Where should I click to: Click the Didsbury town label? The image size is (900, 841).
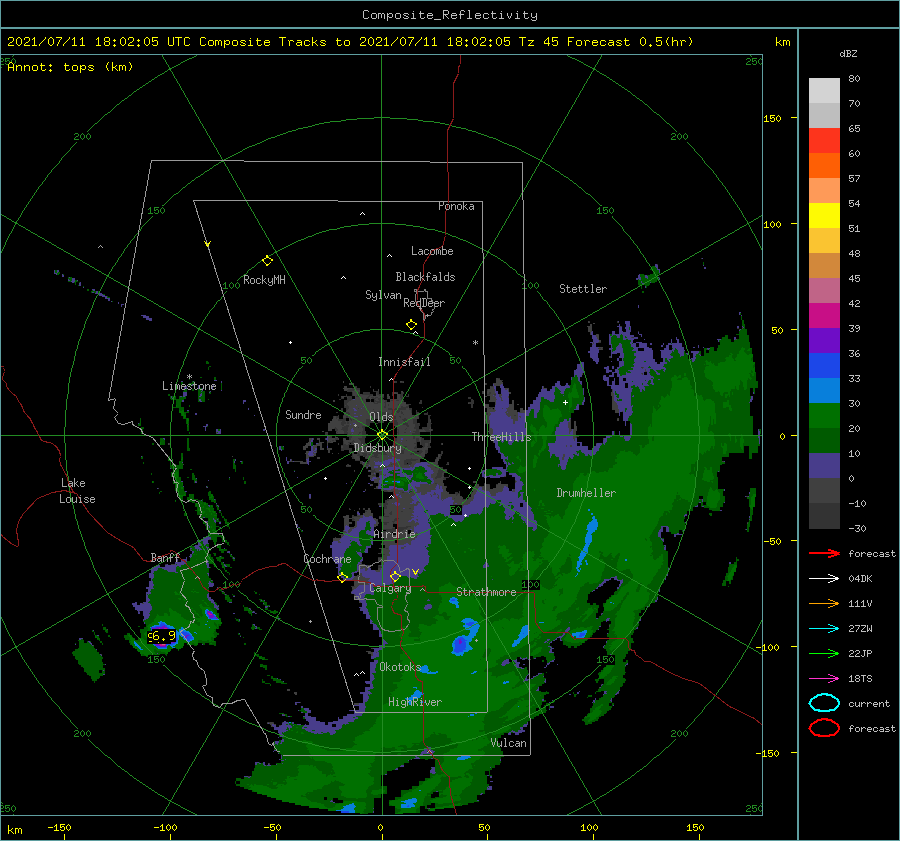(378, 448)
